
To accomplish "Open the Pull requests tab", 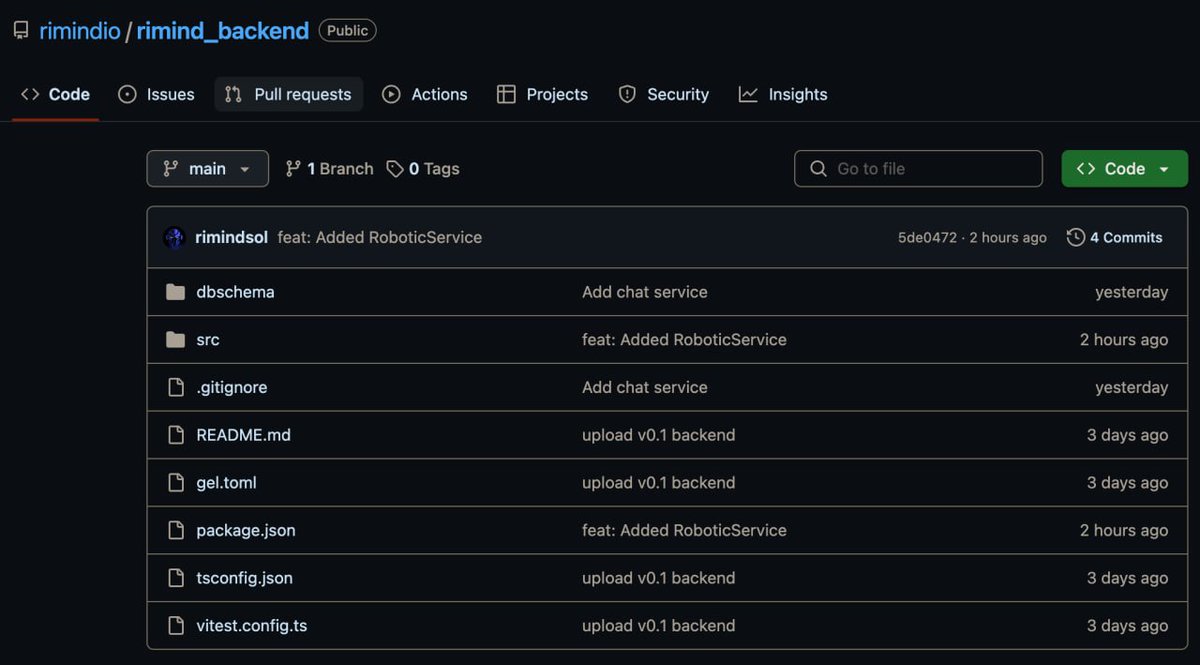I will click(x=288, y=94).
